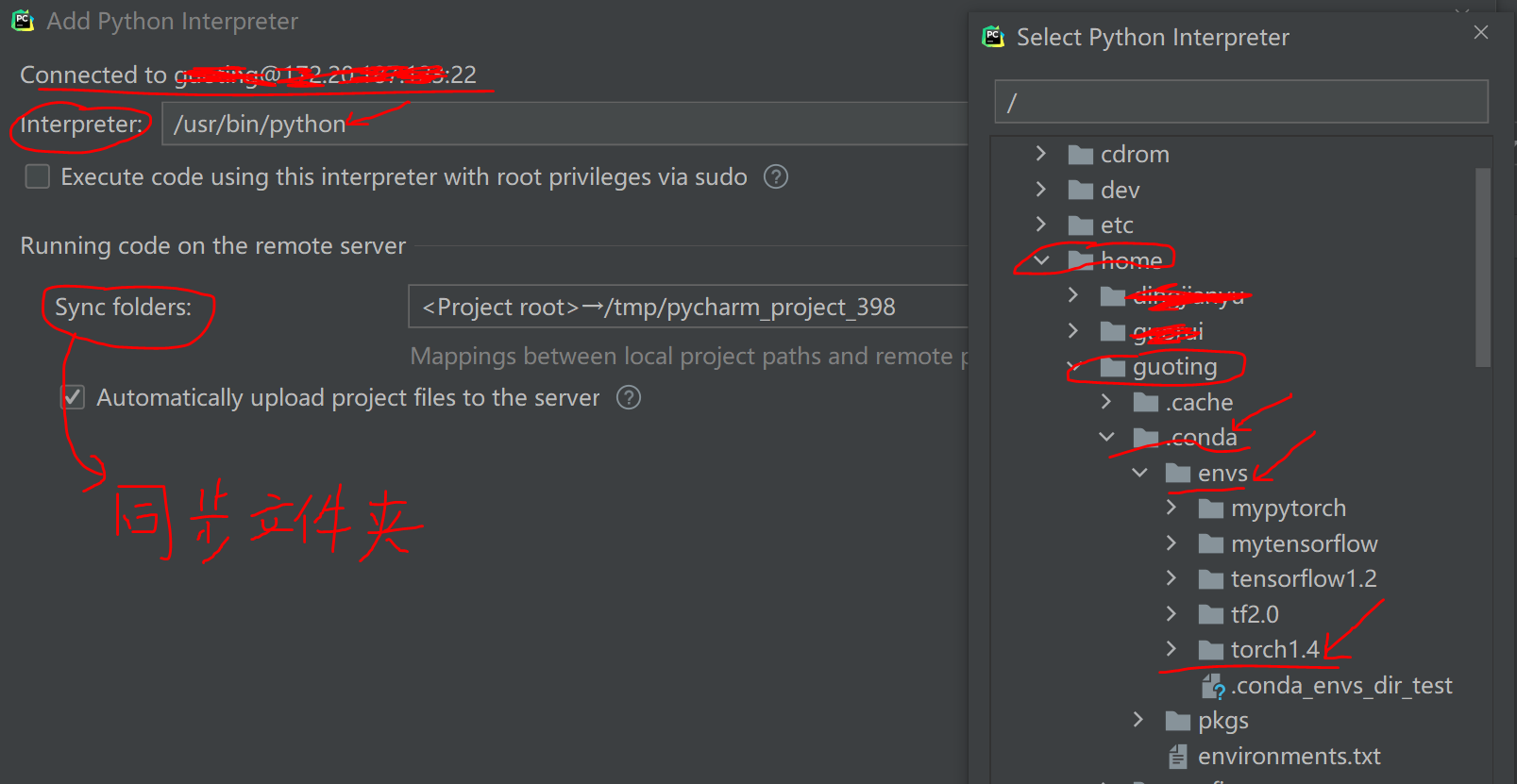The height and width of the screenshot is (784, 1517).
Task: Select the pkgs folder icon
Action: (x=1178, y=722)
